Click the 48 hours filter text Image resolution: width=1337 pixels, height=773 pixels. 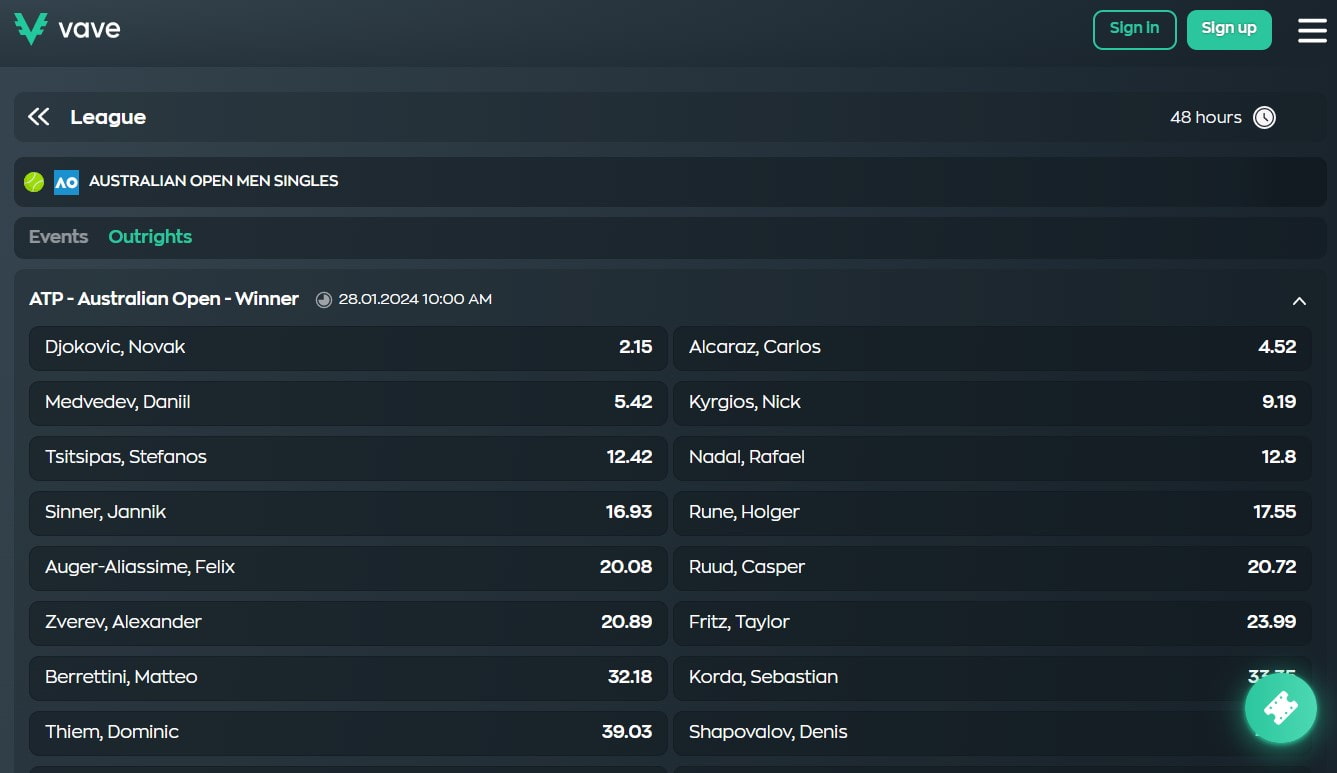[x=1206, y=118]
